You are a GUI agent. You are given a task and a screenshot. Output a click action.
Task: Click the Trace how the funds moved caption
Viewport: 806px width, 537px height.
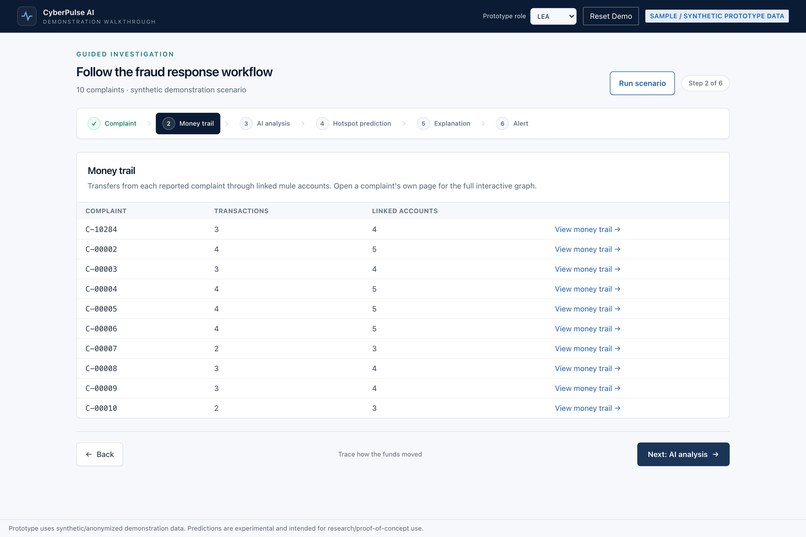380,454
